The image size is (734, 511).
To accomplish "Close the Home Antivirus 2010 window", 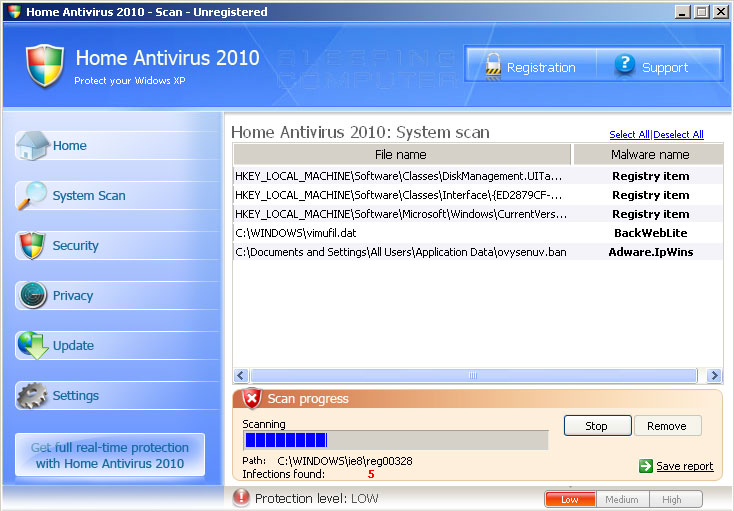I will coord(721,12).
